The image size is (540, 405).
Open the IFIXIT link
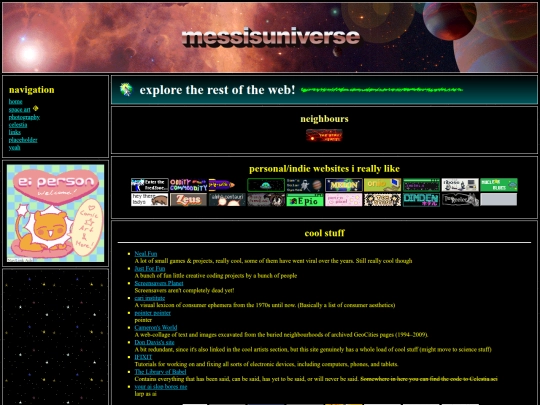pyautogui.click(x=143, y=357)
